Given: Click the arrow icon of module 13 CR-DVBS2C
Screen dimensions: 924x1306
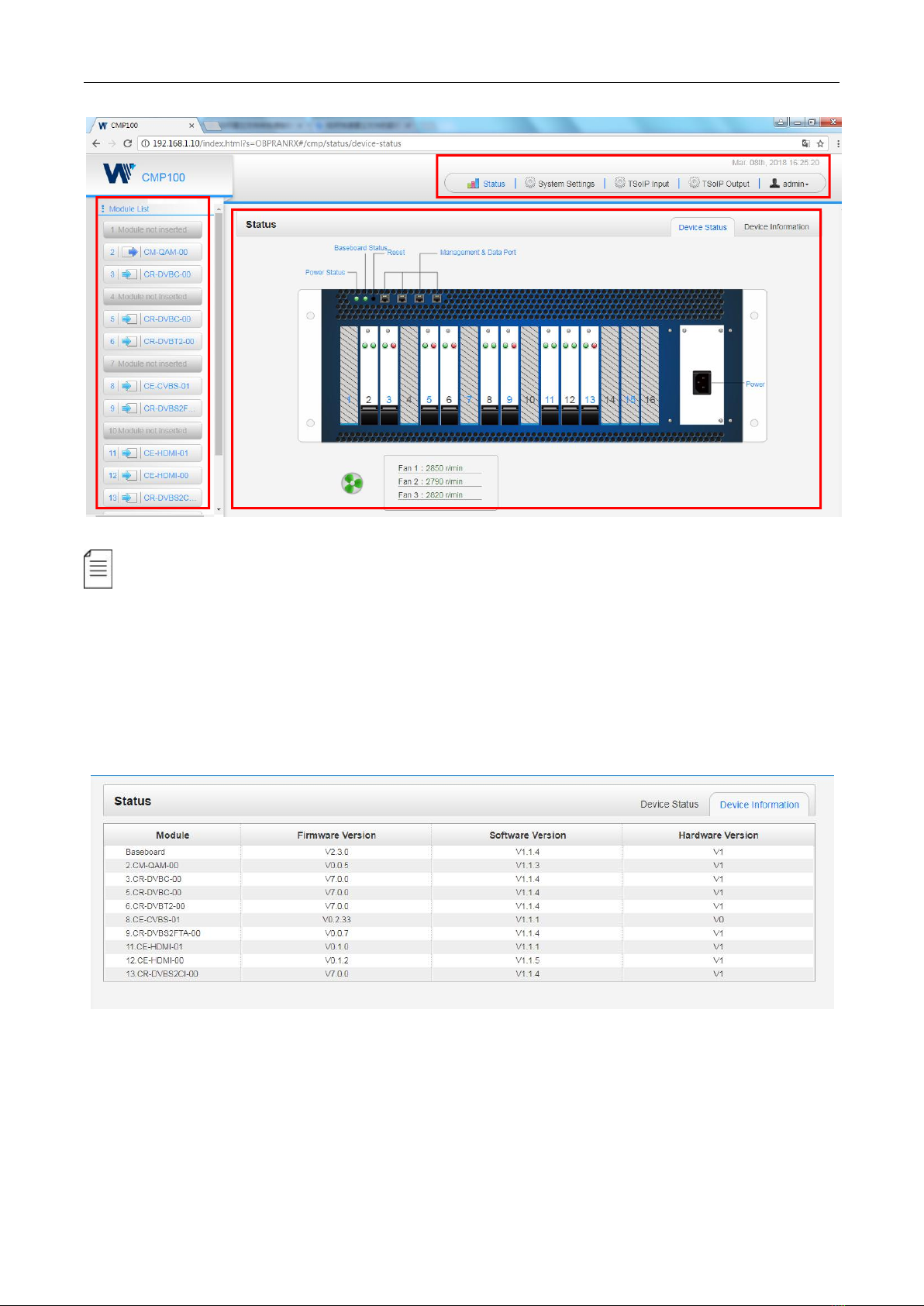Looking at the screenshot, I should point(129,498).
